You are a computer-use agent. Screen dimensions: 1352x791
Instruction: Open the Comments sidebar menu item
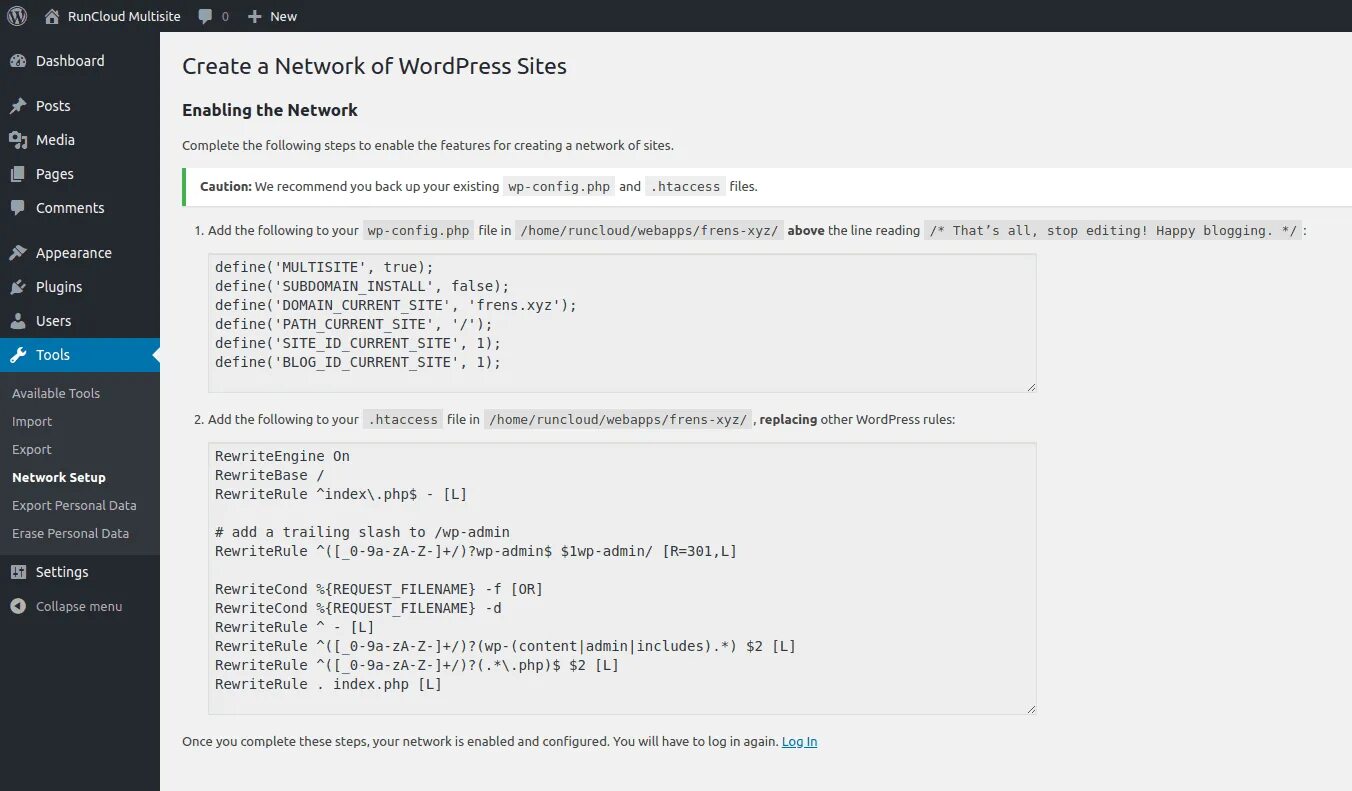(x=70, y=208)
